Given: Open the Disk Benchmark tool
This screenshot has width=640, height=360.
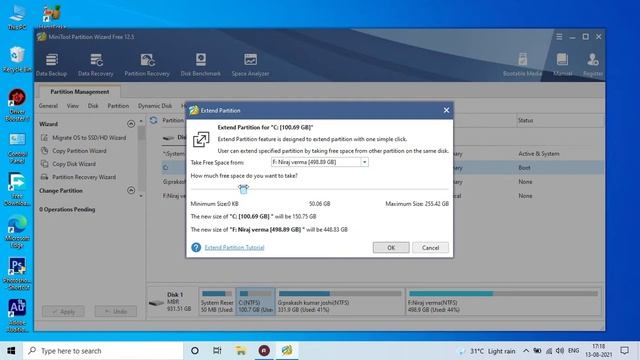Looking at the screenshot, I should pos(200,64).
